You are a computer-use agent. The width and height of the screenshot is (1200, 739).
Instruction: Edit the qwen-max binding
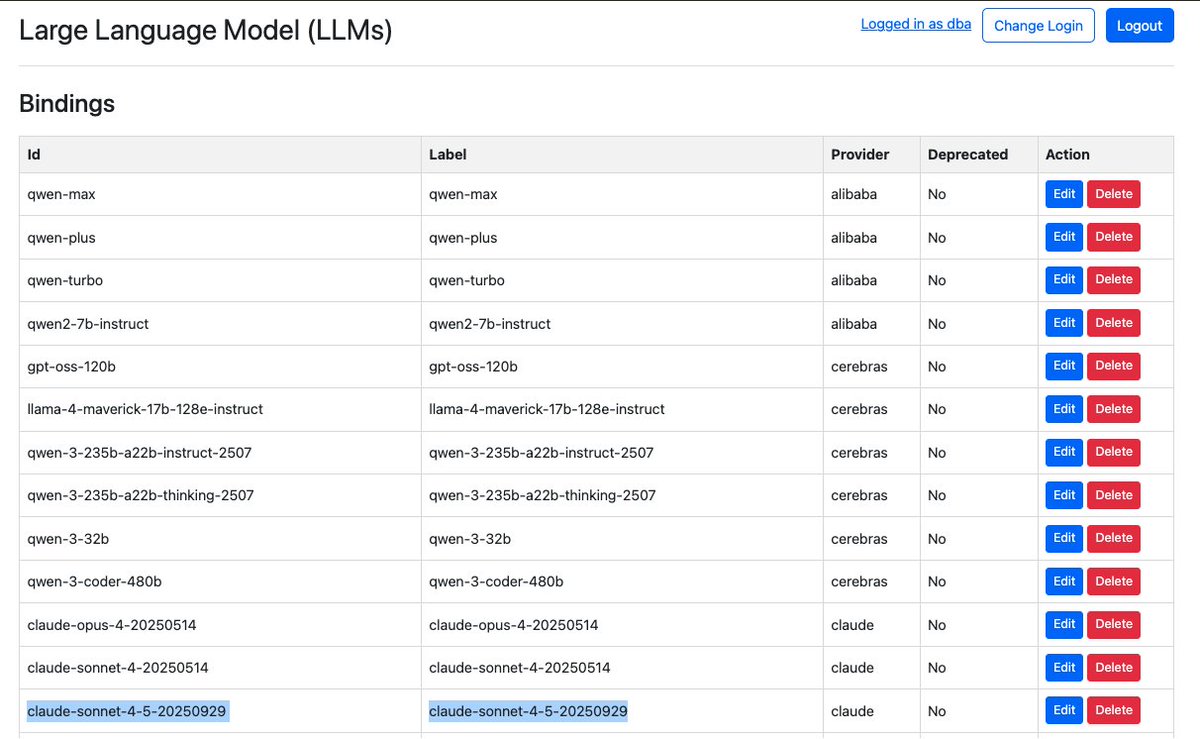[x=1064, y=194]
